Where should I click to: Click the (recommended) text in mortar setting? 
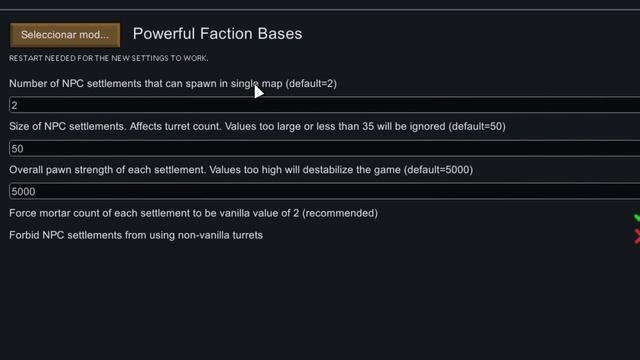(x=340, y=213)
